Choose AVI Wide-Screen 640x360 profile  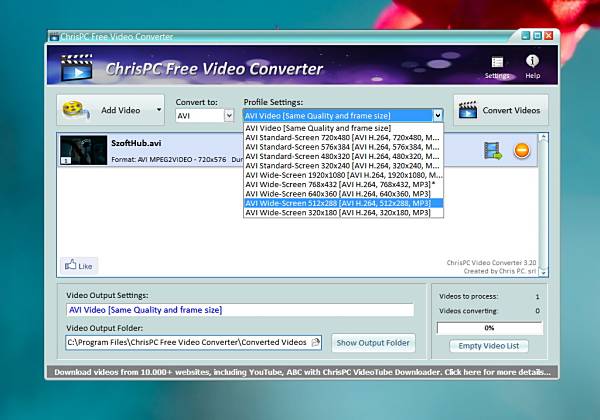click(x=343, y=194)
